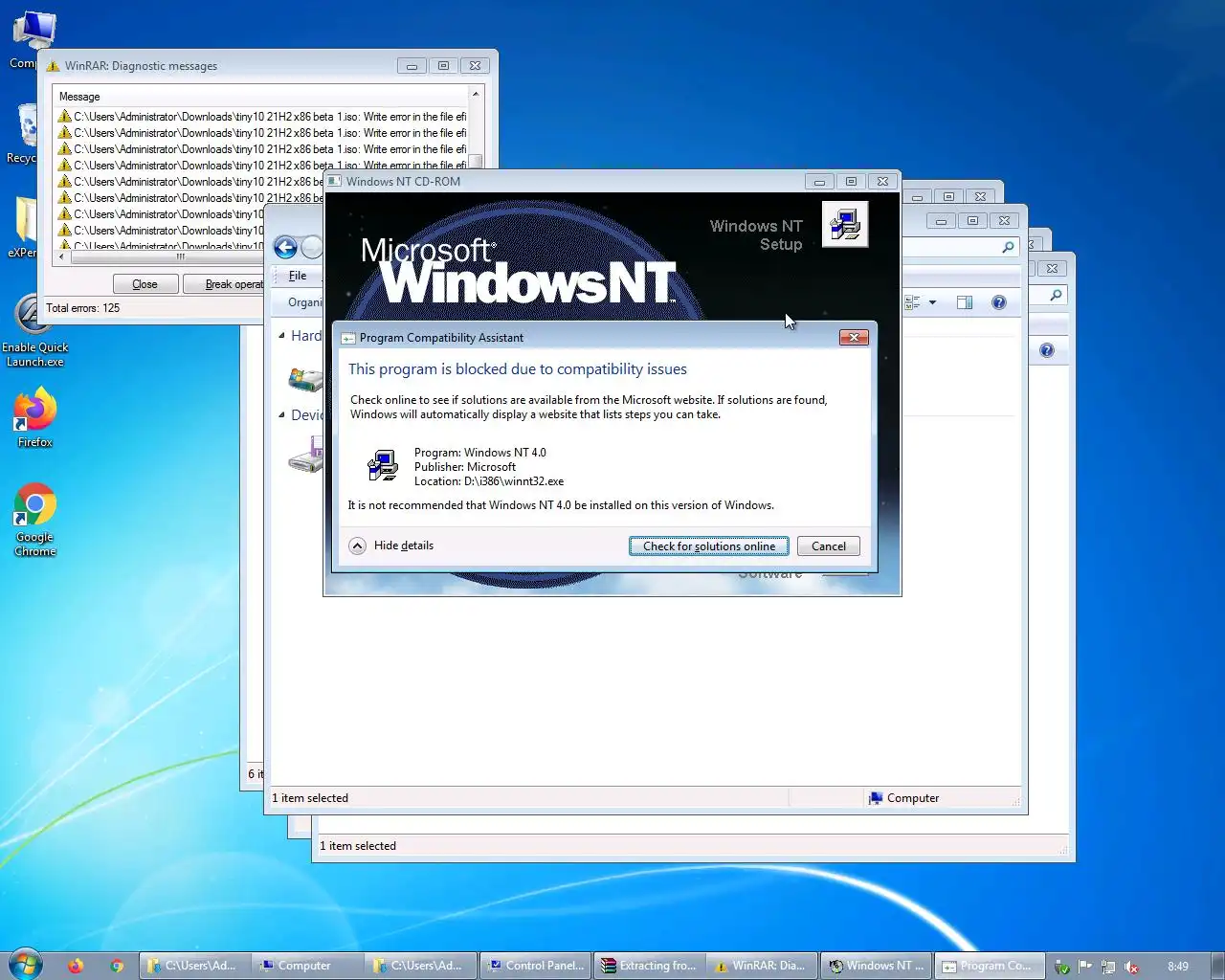Toggle the preview pane icon
The width and height of the screenshot is (1225, 980).
coord(965,302)
